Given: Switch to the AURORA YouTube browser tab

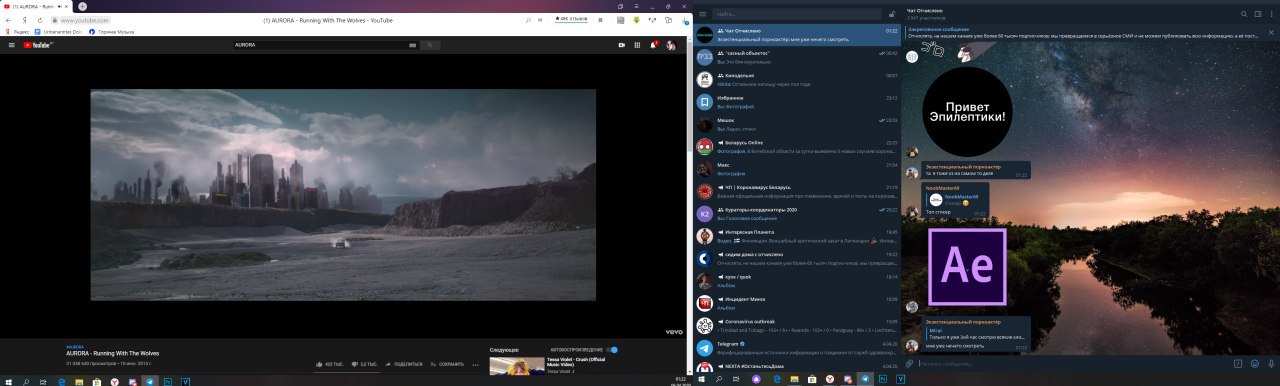Looking at the screenshot, I should 36,6.
